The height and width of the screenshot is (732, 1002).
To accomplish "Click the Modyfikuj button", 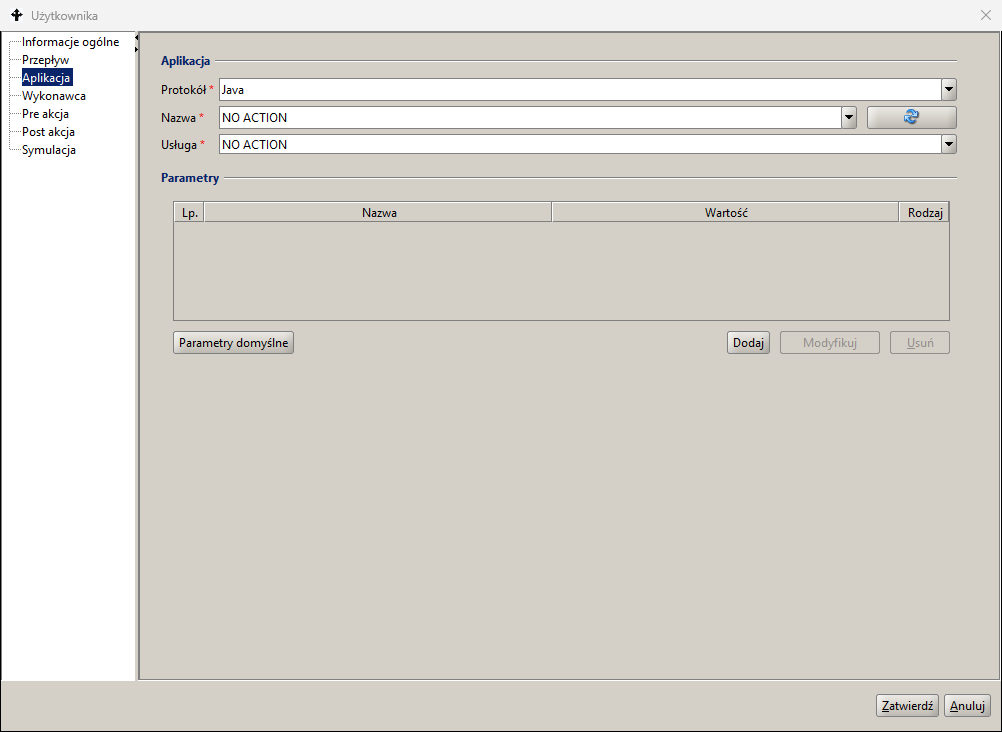I will pos(829,343).
